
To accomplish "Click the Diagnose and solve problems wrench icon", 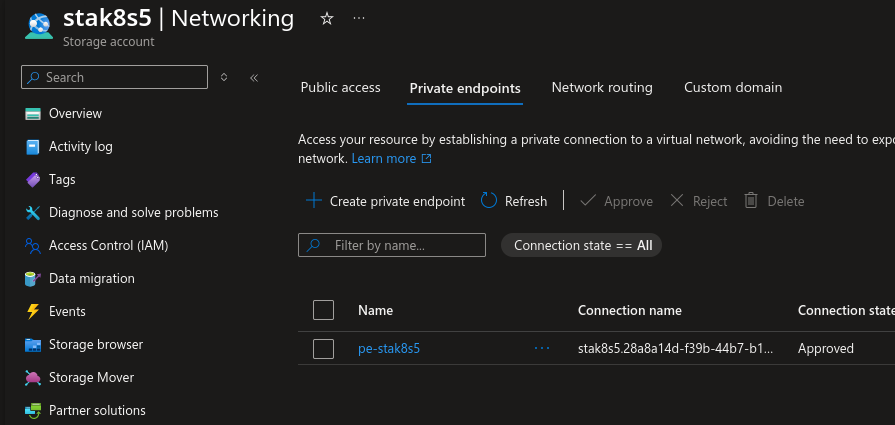I will [33, 213].
